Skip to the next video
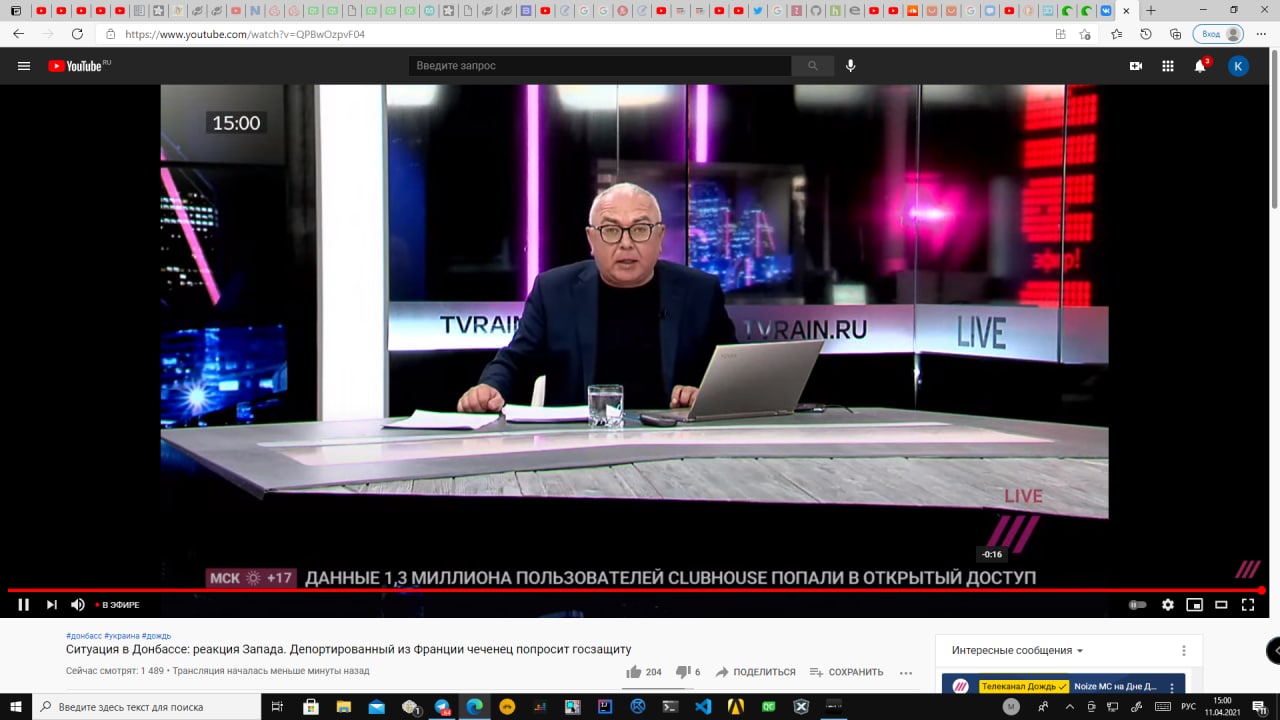 pyautogui.click(x=52, y=604)
